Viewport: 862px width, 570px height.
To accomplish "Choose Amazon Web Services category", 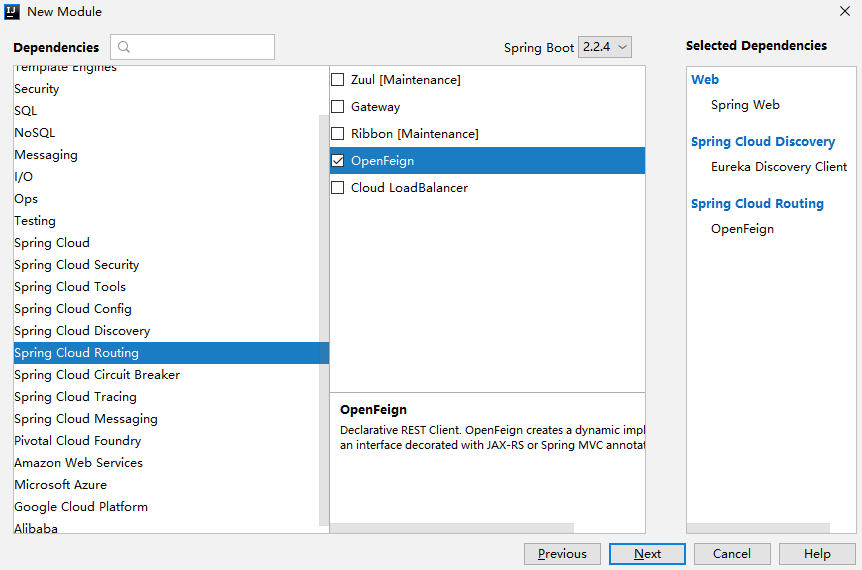I will [x=171, y=462].
